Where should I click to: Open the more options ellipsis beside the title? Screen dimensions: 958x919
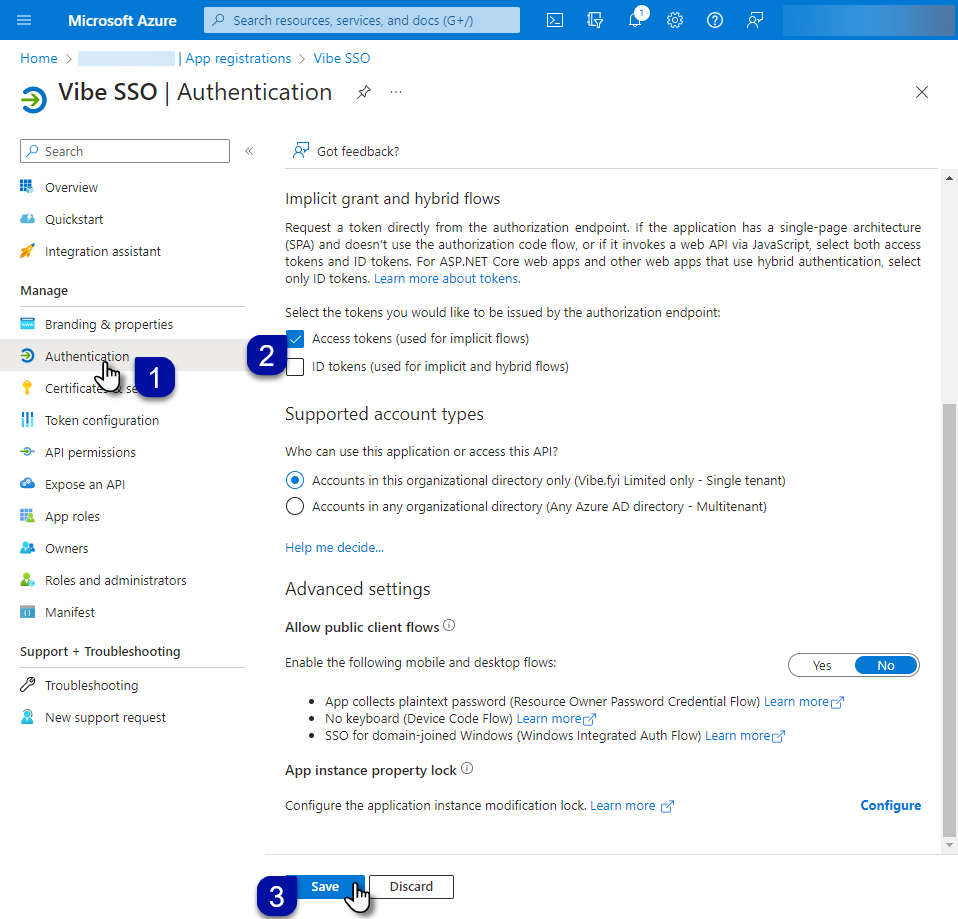[396, 92]
